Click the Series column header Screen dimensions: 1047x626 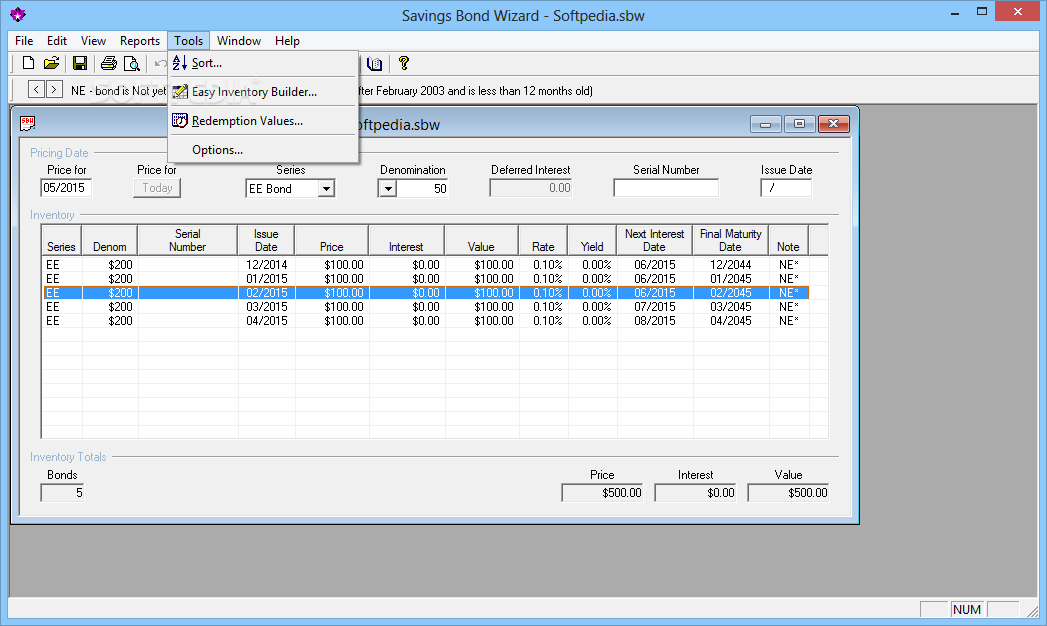point(61,240)
